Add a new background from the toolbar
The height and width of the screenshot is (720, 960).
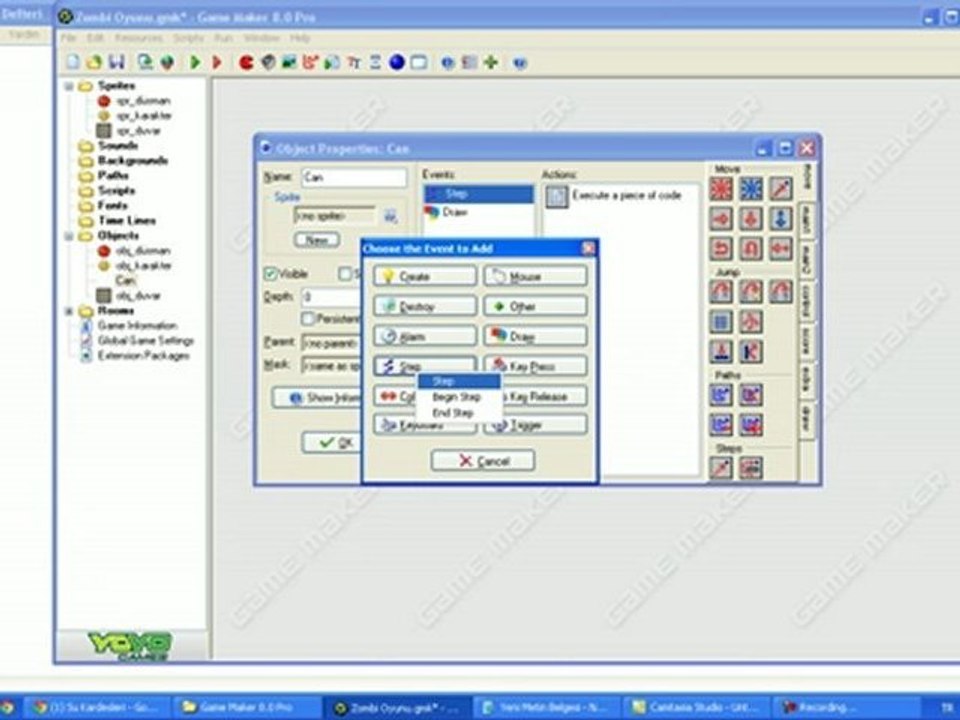pyautogui.click(x=289, y=62)
